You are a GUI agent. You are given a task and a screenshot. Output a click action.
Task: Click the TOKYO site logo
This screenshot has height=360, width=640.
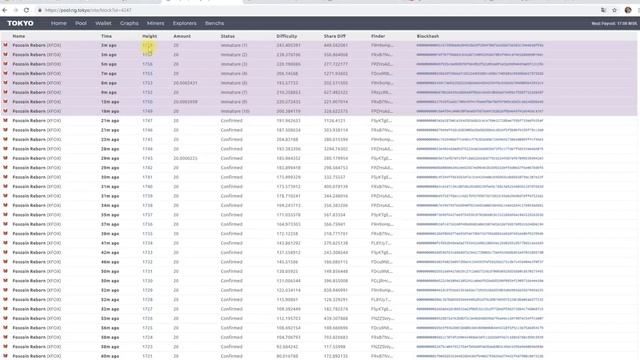pyautogui.click(x=20, y=23)
